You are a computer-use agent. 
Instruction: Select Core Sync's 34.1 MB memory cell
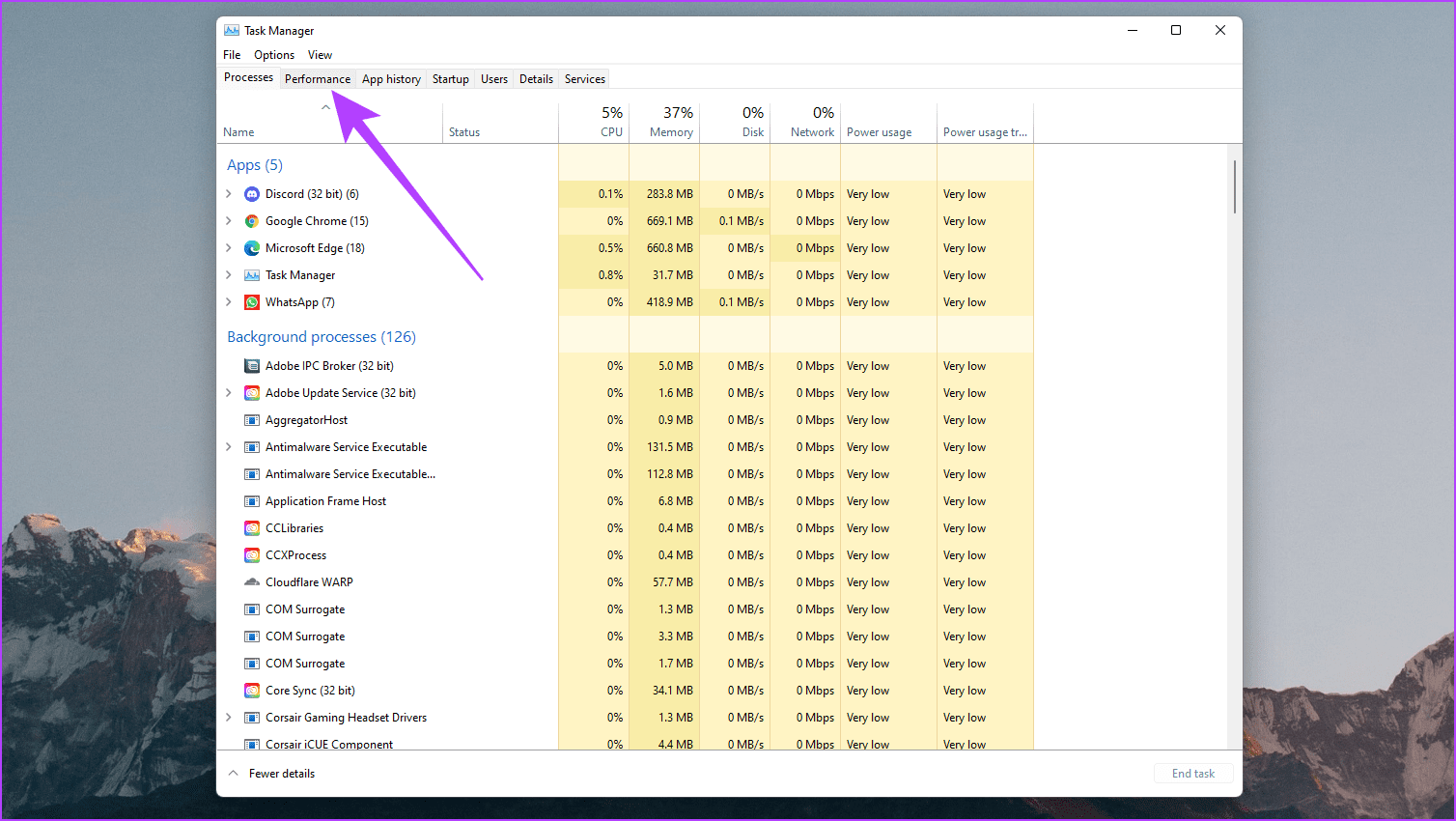tap(664, 691)
